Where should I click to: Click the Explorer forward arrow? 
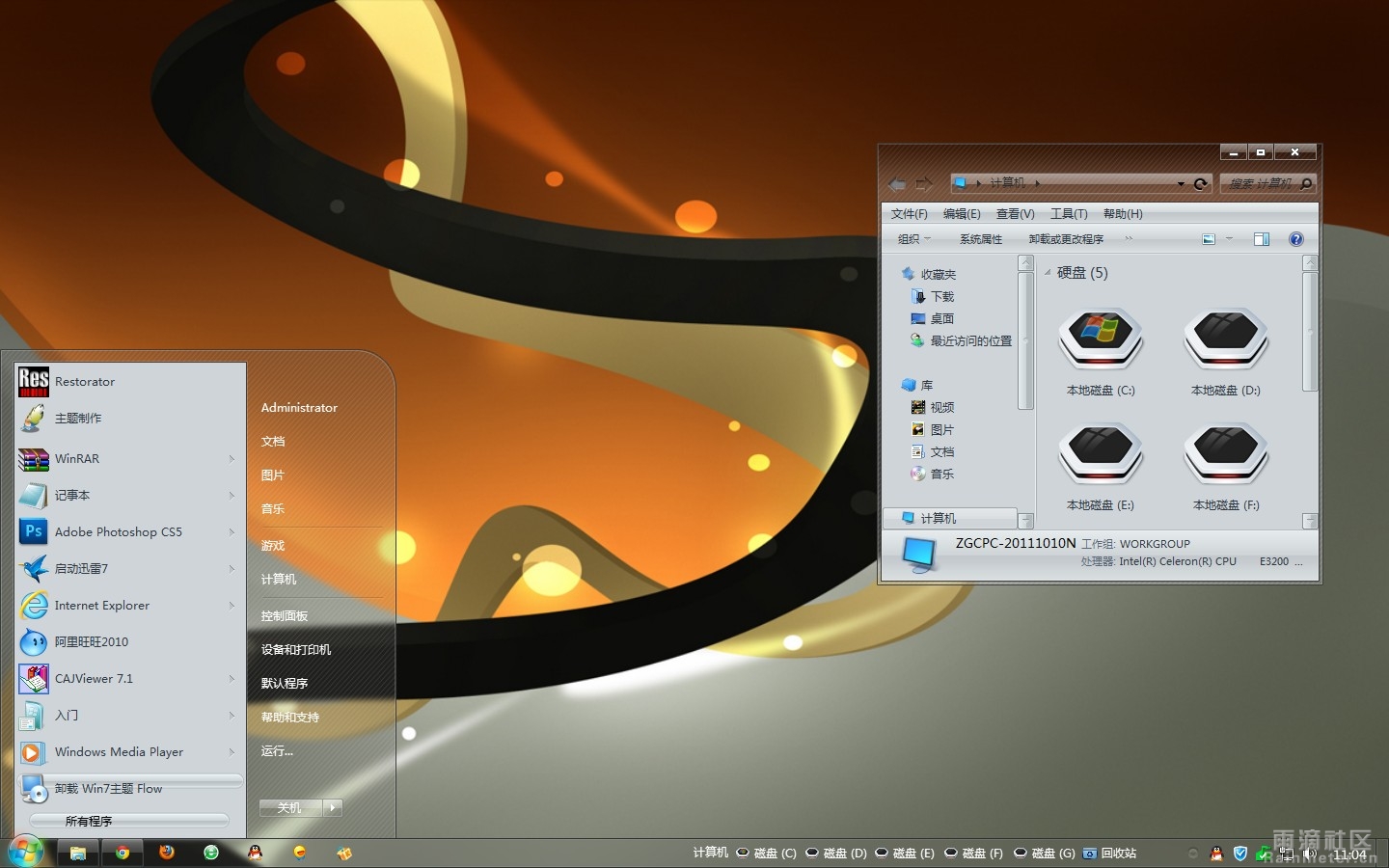924,183
